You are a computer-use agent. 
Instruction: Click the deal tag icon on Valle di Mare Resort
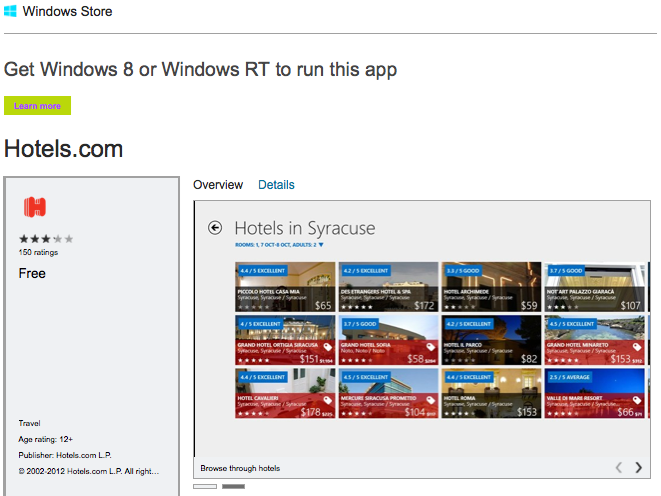637,400
